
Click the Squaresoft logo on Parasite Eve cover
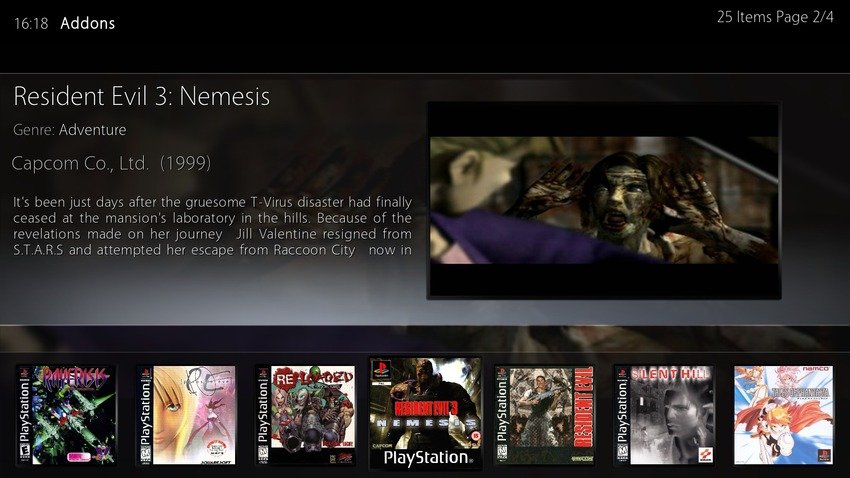pos(216,461)
